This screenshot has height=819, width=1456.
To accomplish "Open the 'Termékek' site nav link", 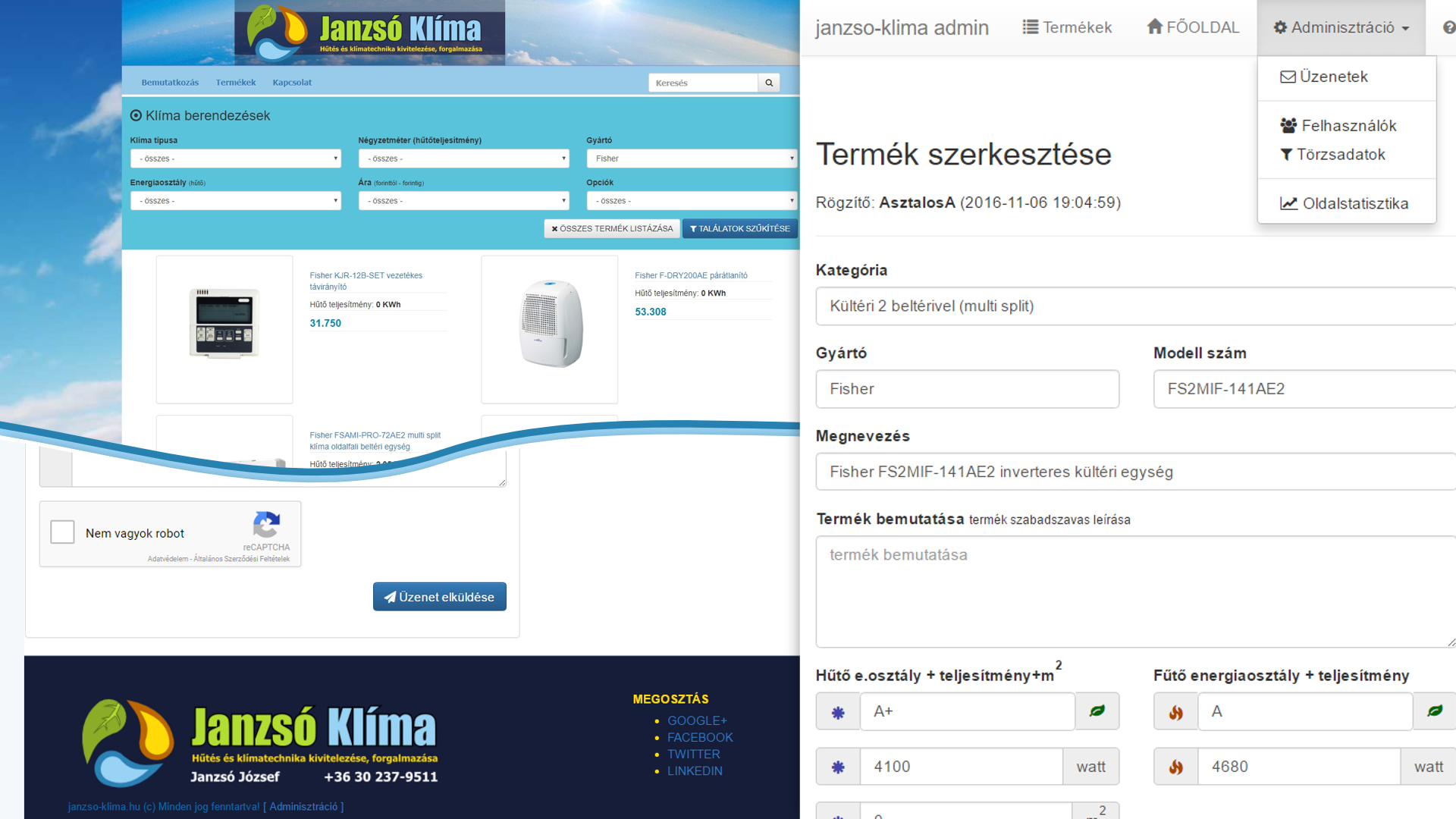I will [236, 83].
